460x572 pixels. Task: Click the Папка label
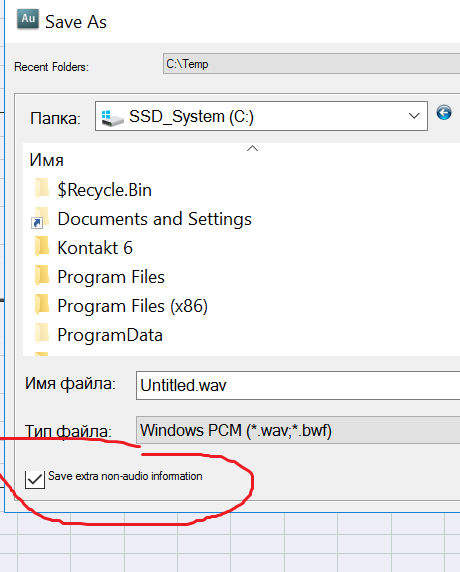55,119
